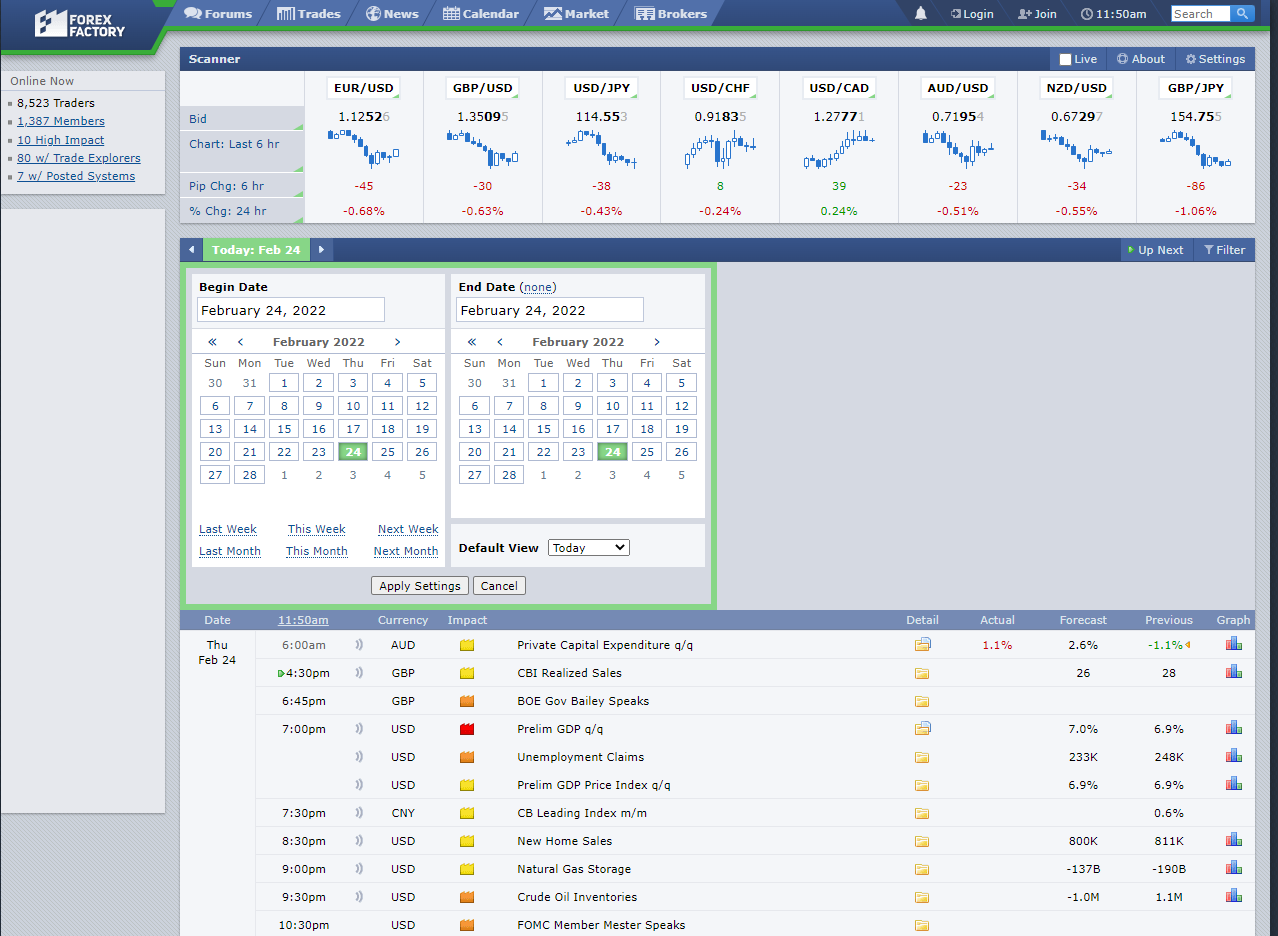Click the Login link

pyautogui.click(x=972, y=14)
